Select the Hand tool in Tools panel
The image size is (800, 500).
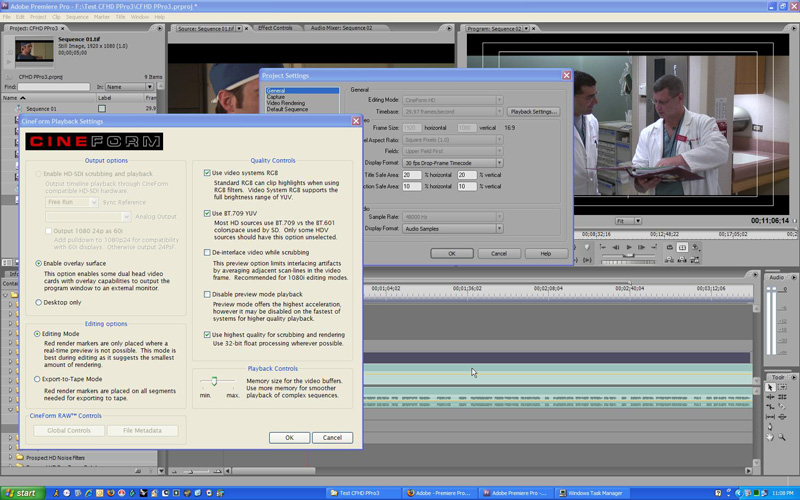point(770,437)
